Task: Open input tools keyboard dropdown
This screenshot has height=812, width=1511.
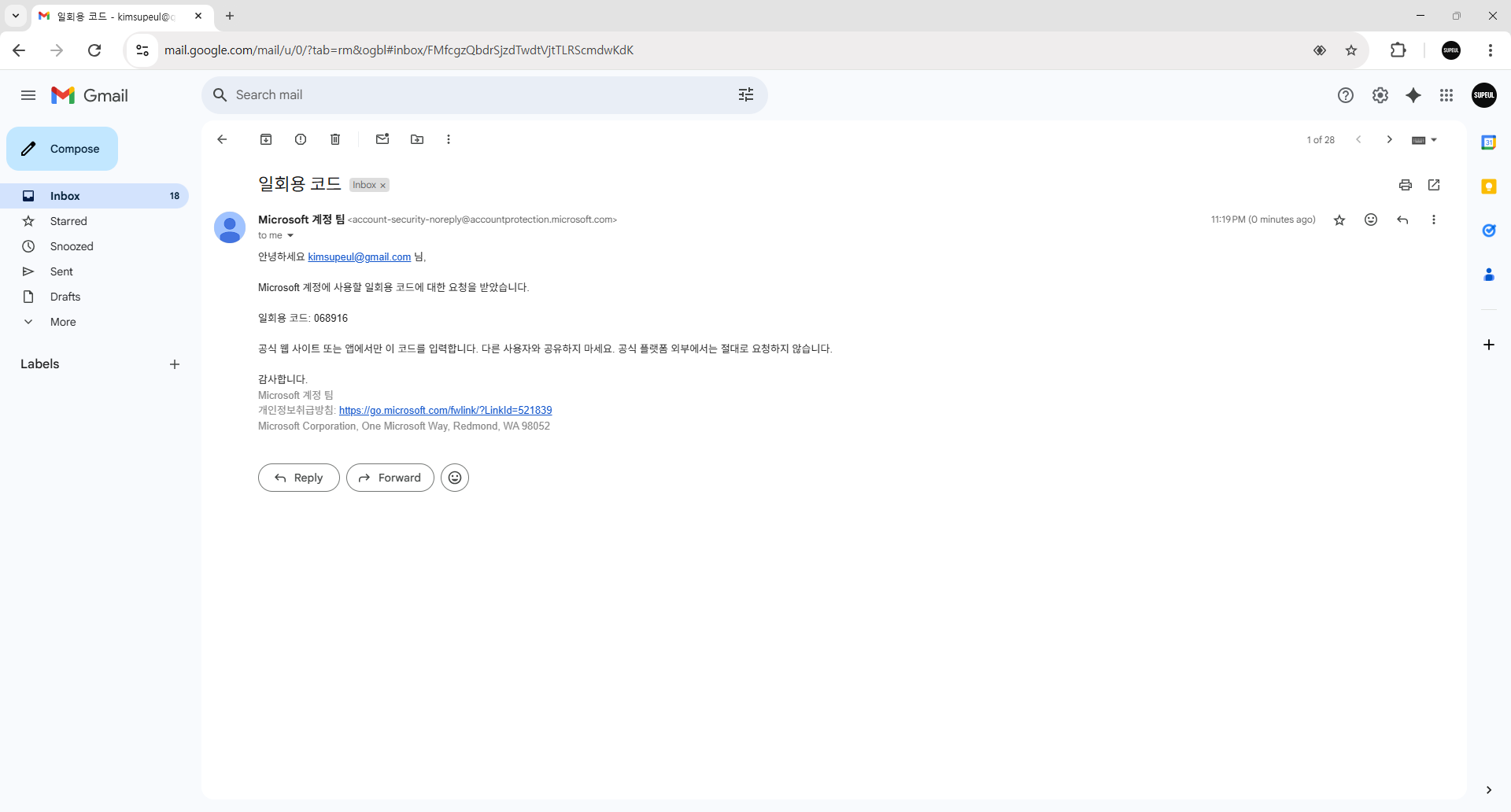Action: (x=1424, y=140)
